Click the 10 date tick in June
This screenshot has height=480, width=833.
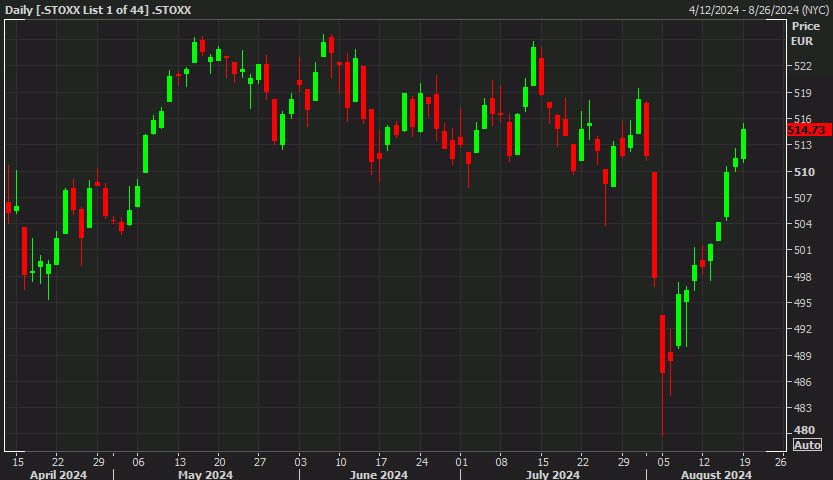point(341,462)
